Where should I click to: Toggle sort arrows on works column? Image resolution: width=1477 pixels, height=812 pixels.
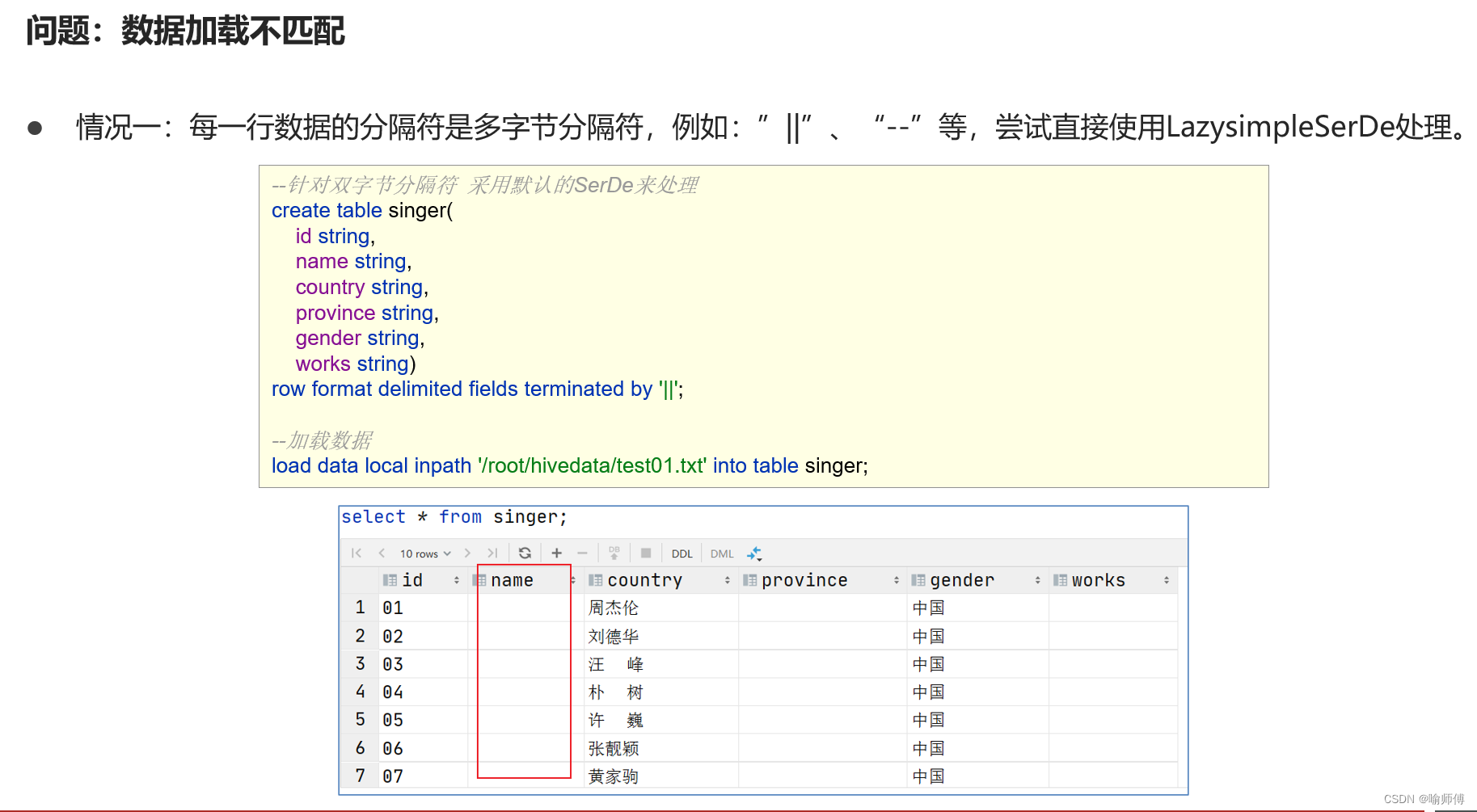pyautogui.click(x=1167, y=580)
